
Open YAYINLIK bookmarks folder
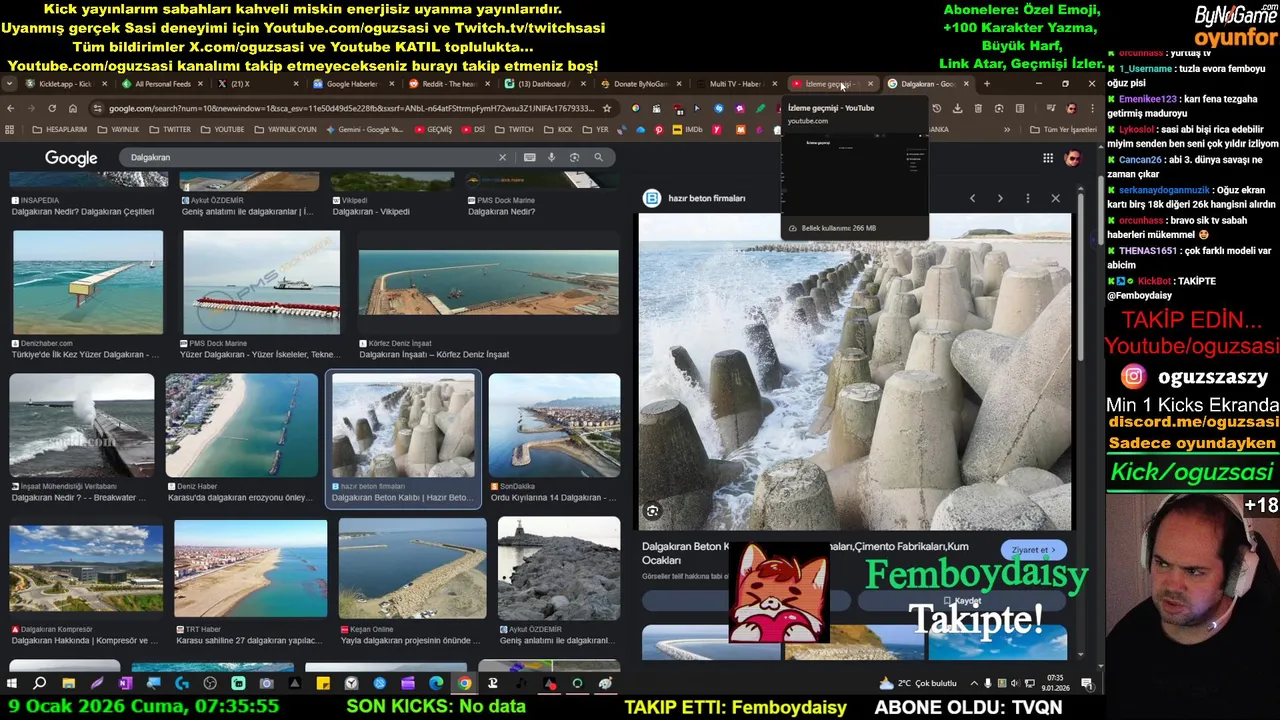coord(118,129)
